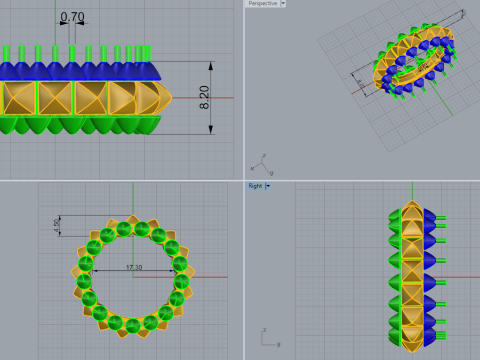
Task: Click the Right viewport title label
Action: [255, 186]
